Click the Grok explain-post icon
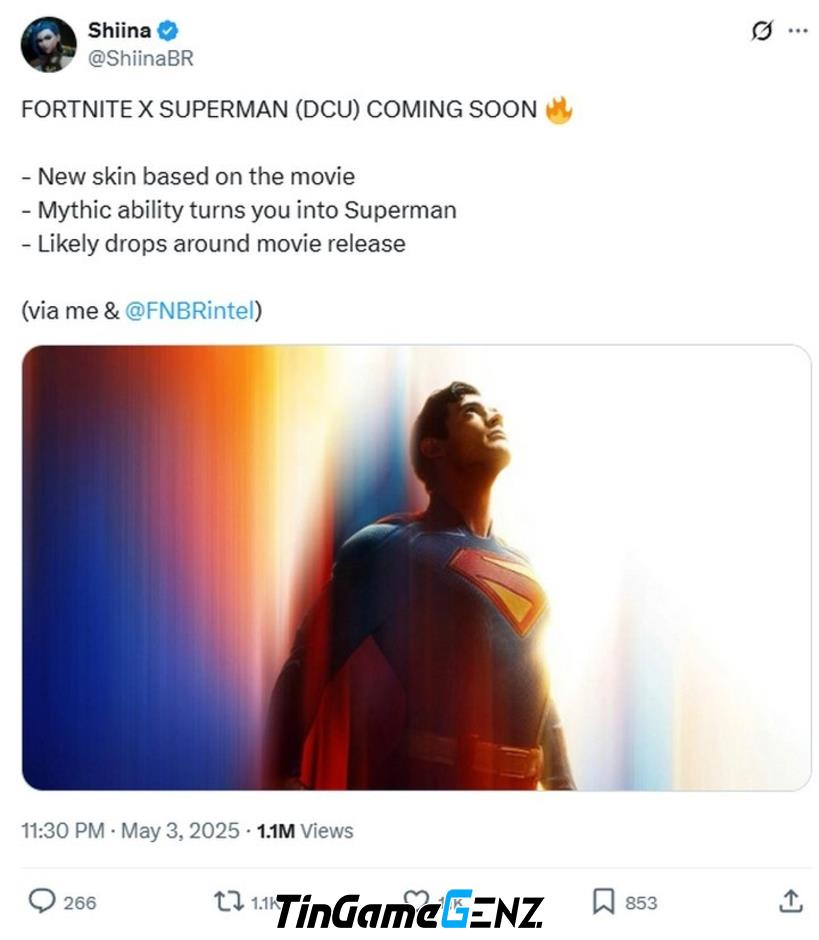The image size is (819, 940). tap(761, 31)
